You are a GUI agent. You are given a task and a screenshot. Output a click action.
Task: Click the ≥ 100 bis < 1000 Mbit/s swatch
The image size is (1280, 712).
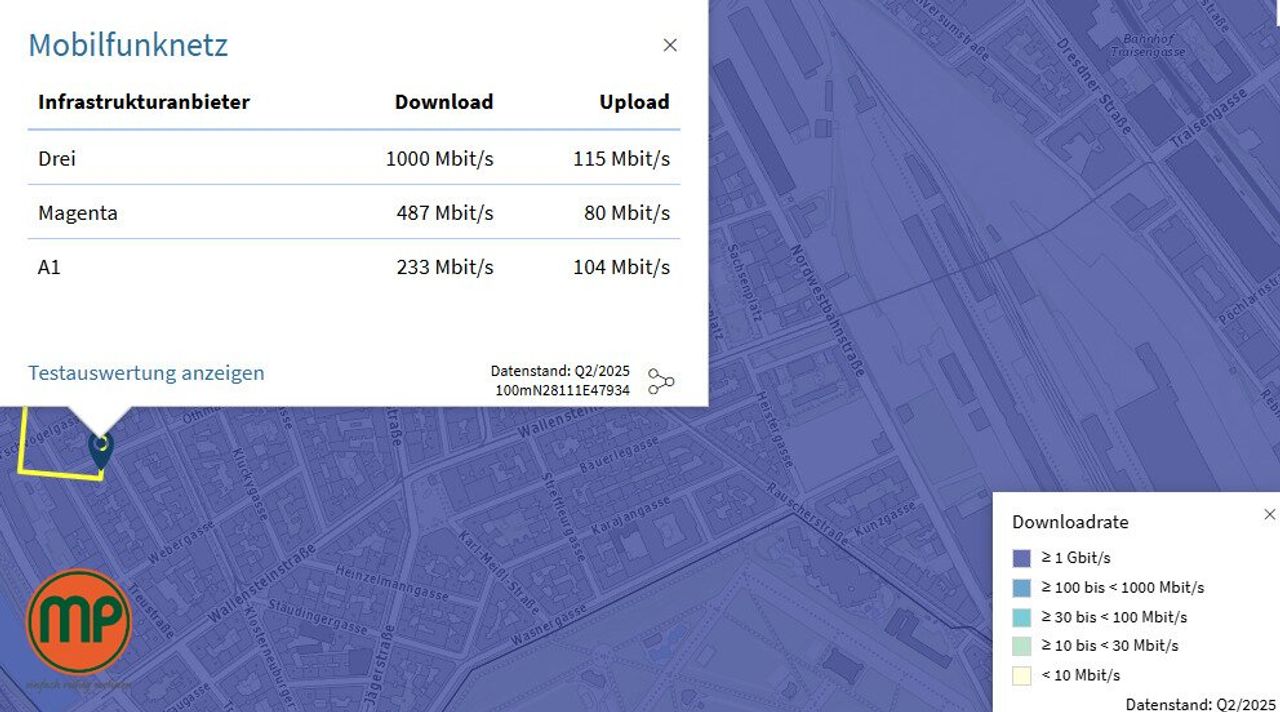1021,588
